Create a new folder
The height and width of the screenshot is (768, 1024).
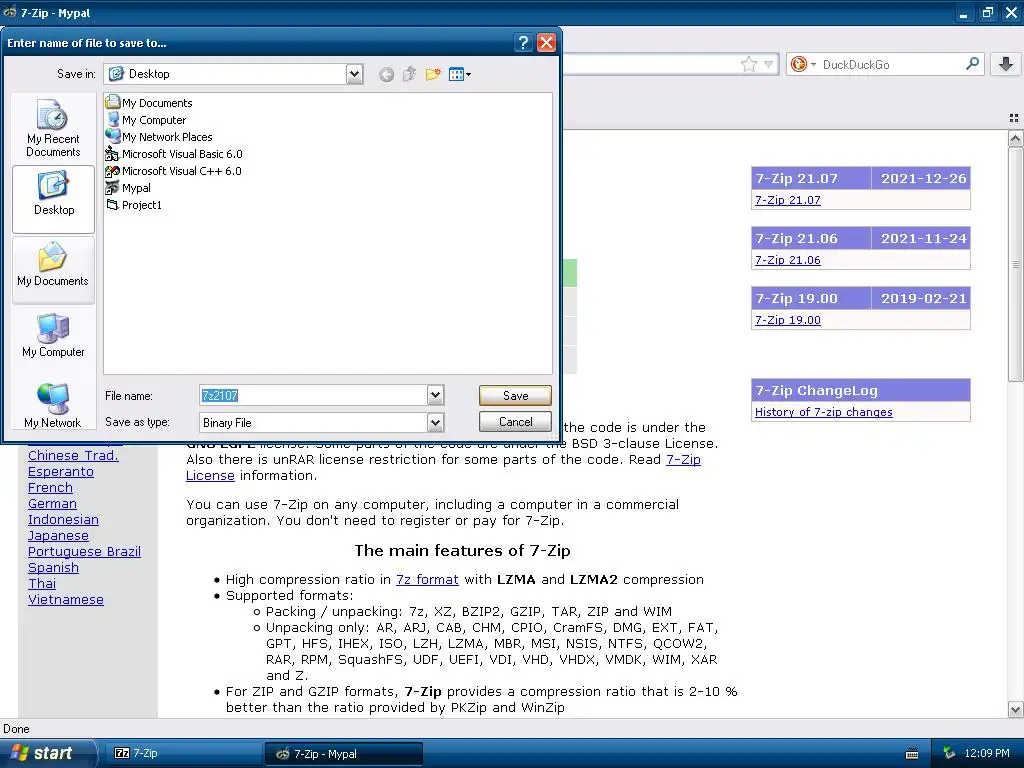(x=433, y=74)
